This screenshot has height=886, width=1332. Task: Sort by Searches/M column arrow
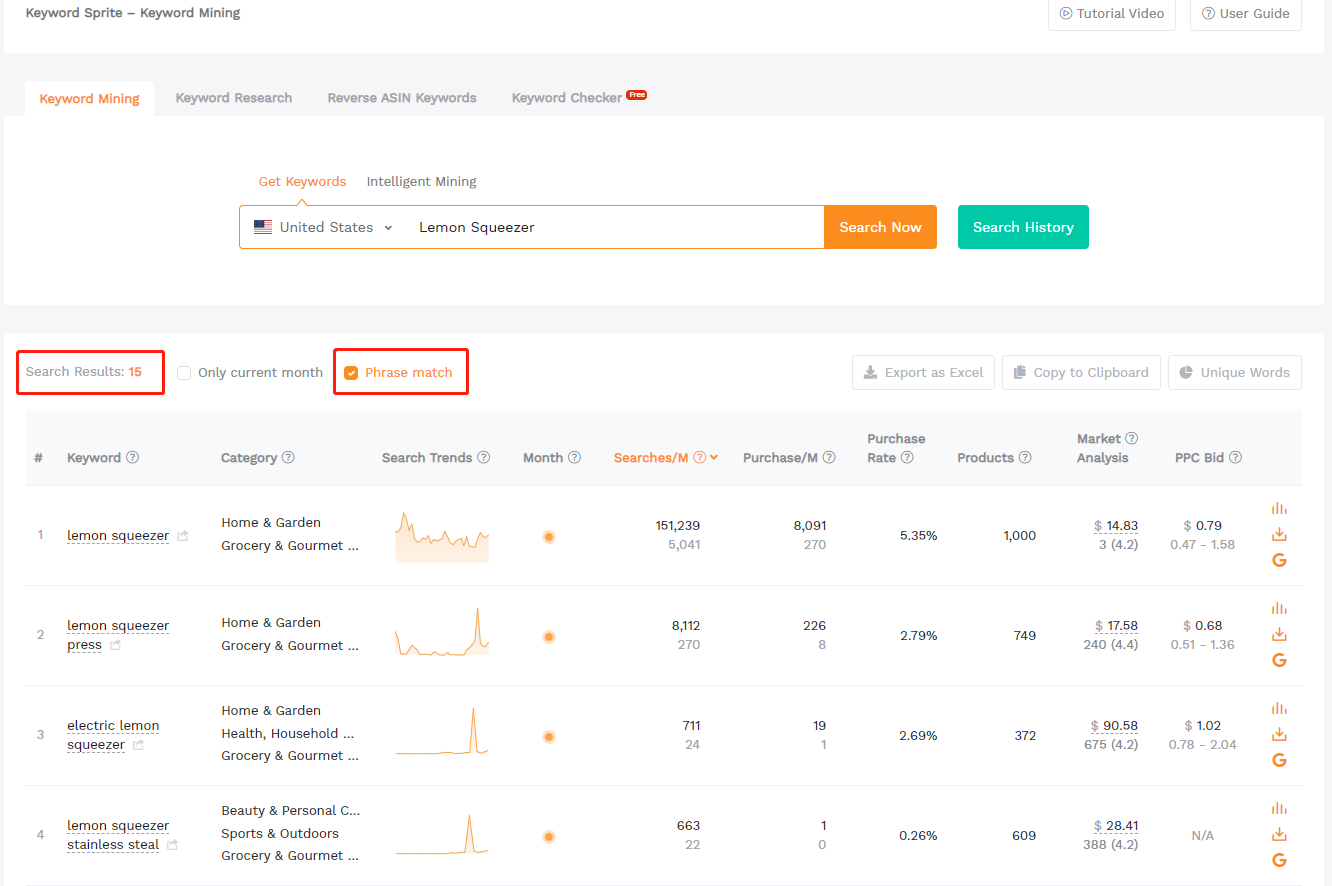pyautogui.click(x=714, y=458)
